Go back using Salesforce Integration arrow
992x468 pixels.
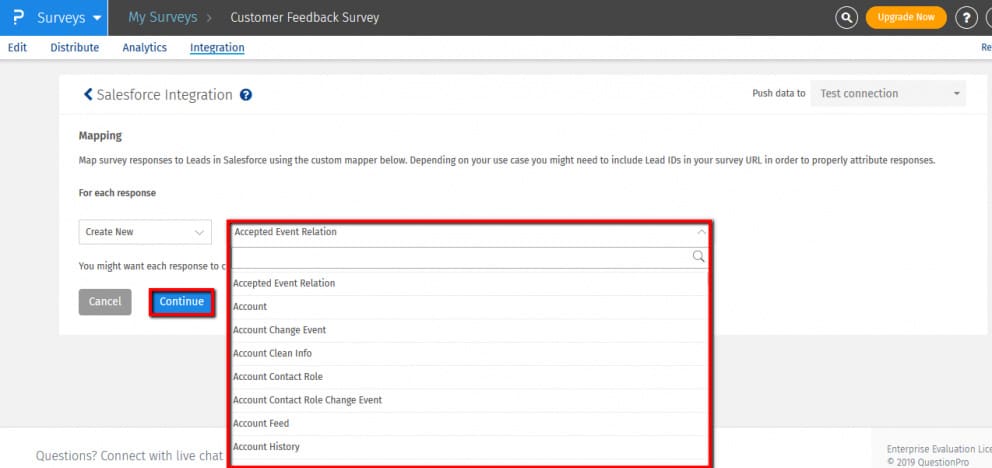tap(88, 95)
